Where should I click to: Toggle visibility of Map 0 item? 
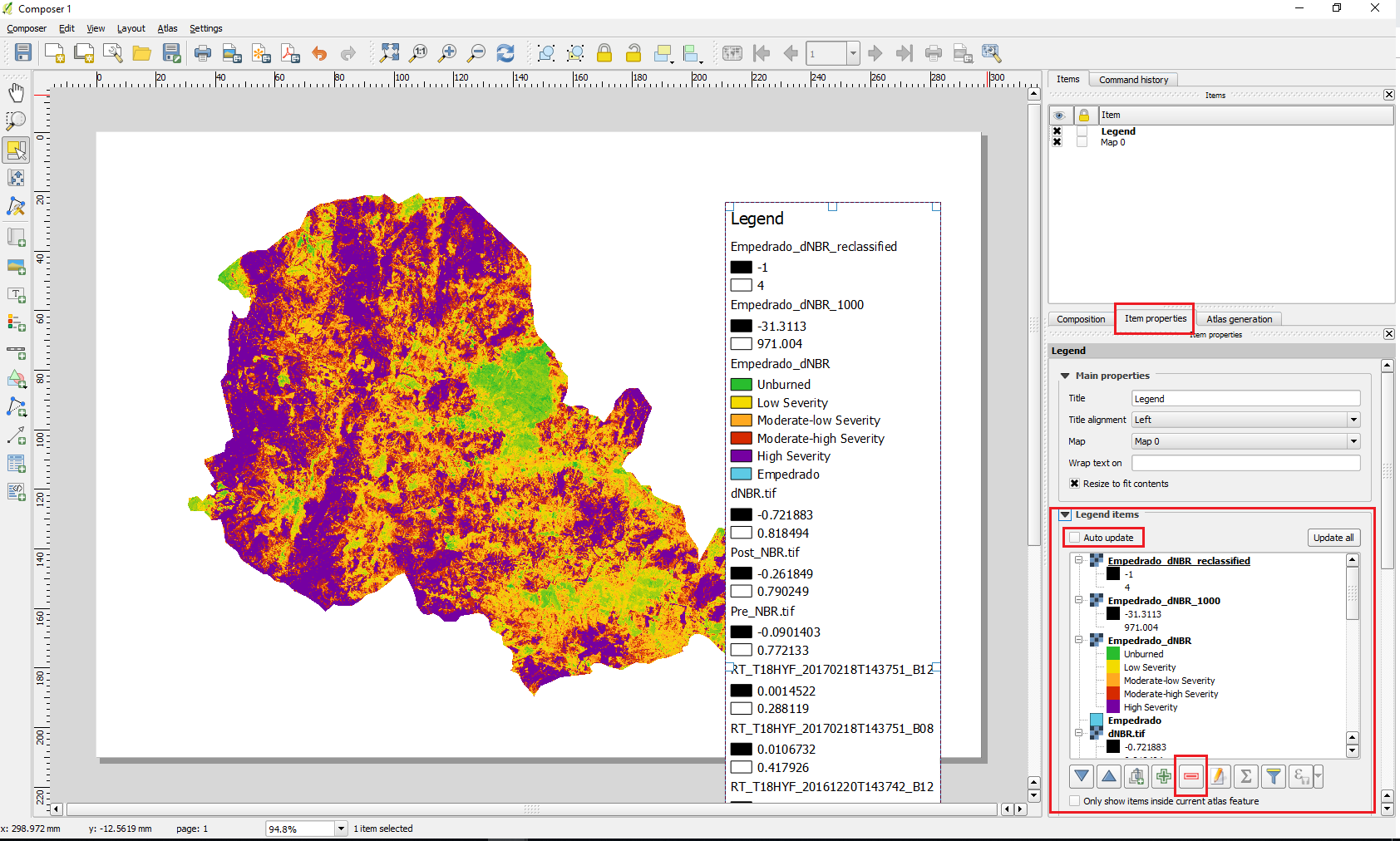(1057, 142)
